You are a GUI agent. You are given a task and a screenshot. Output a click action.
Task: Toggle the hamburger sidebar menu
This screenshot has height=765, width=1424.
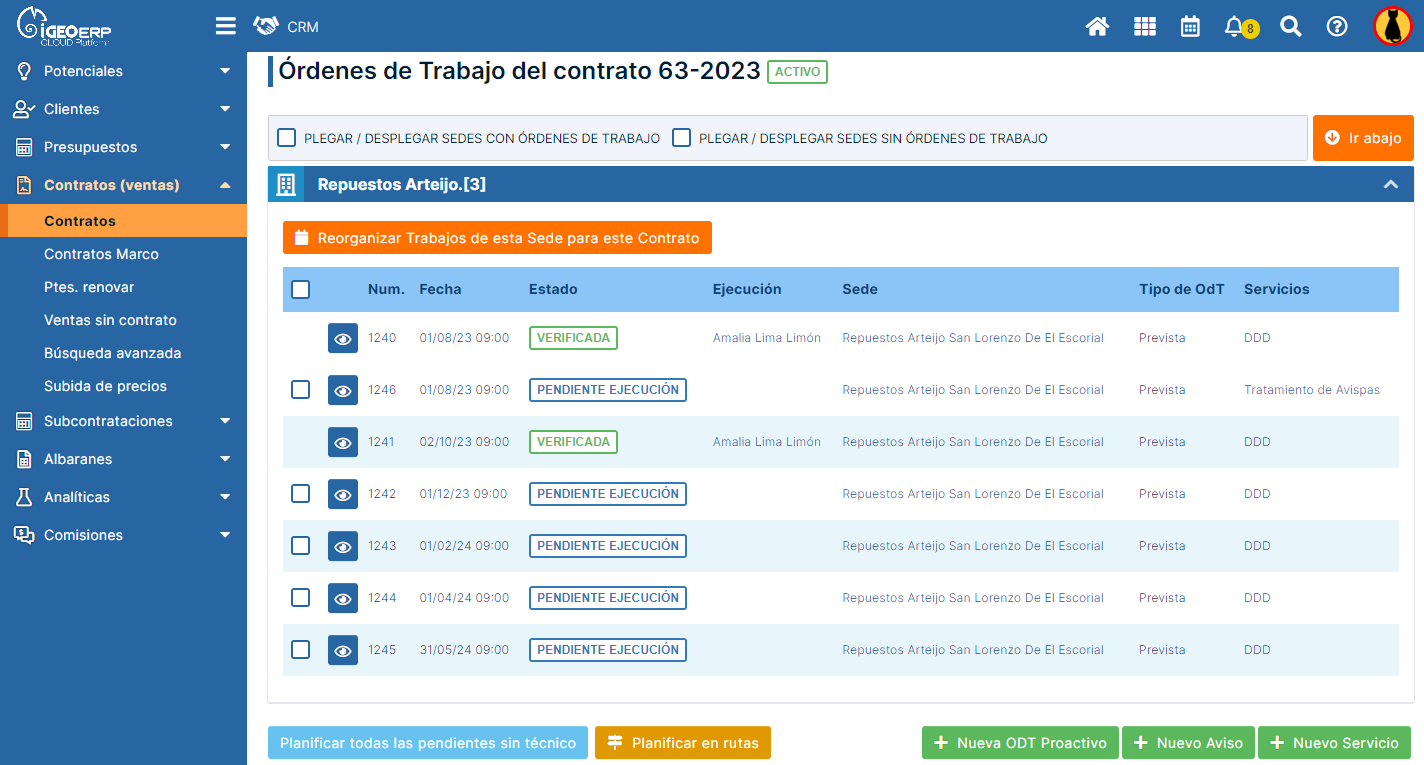(x=226, y=26)
